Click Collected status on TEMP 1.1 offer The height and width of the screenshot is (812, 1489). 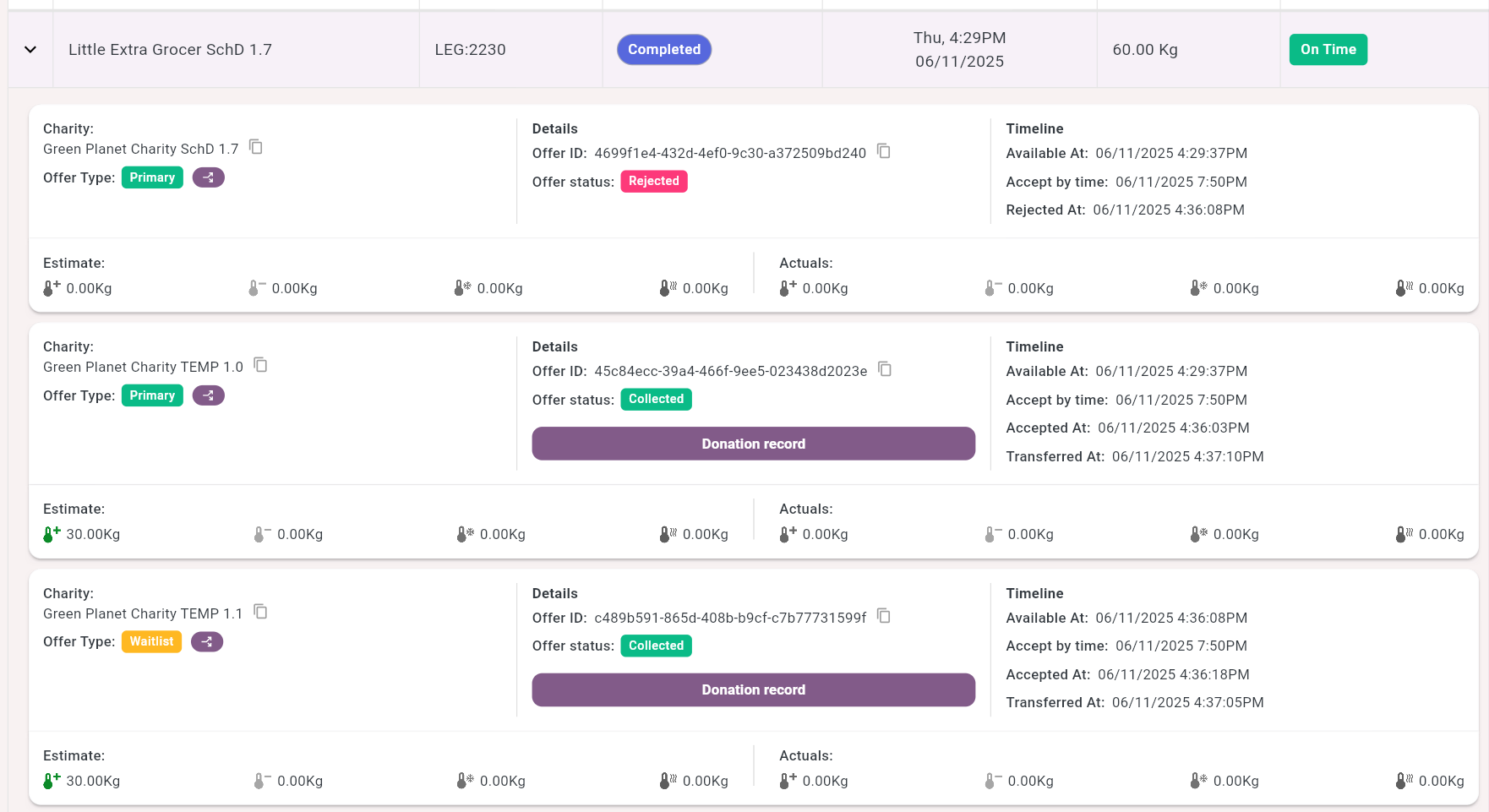click(x=656, y=646)
